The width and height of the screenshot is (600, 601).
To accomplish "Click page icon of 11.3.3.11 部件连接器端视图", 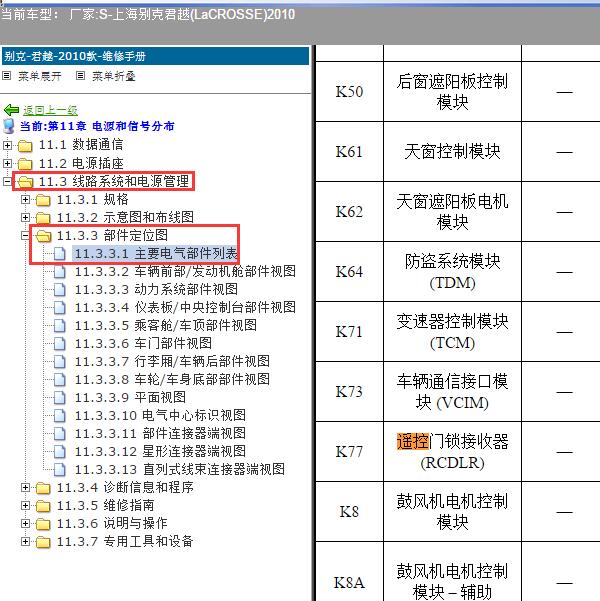I will 59,434.
